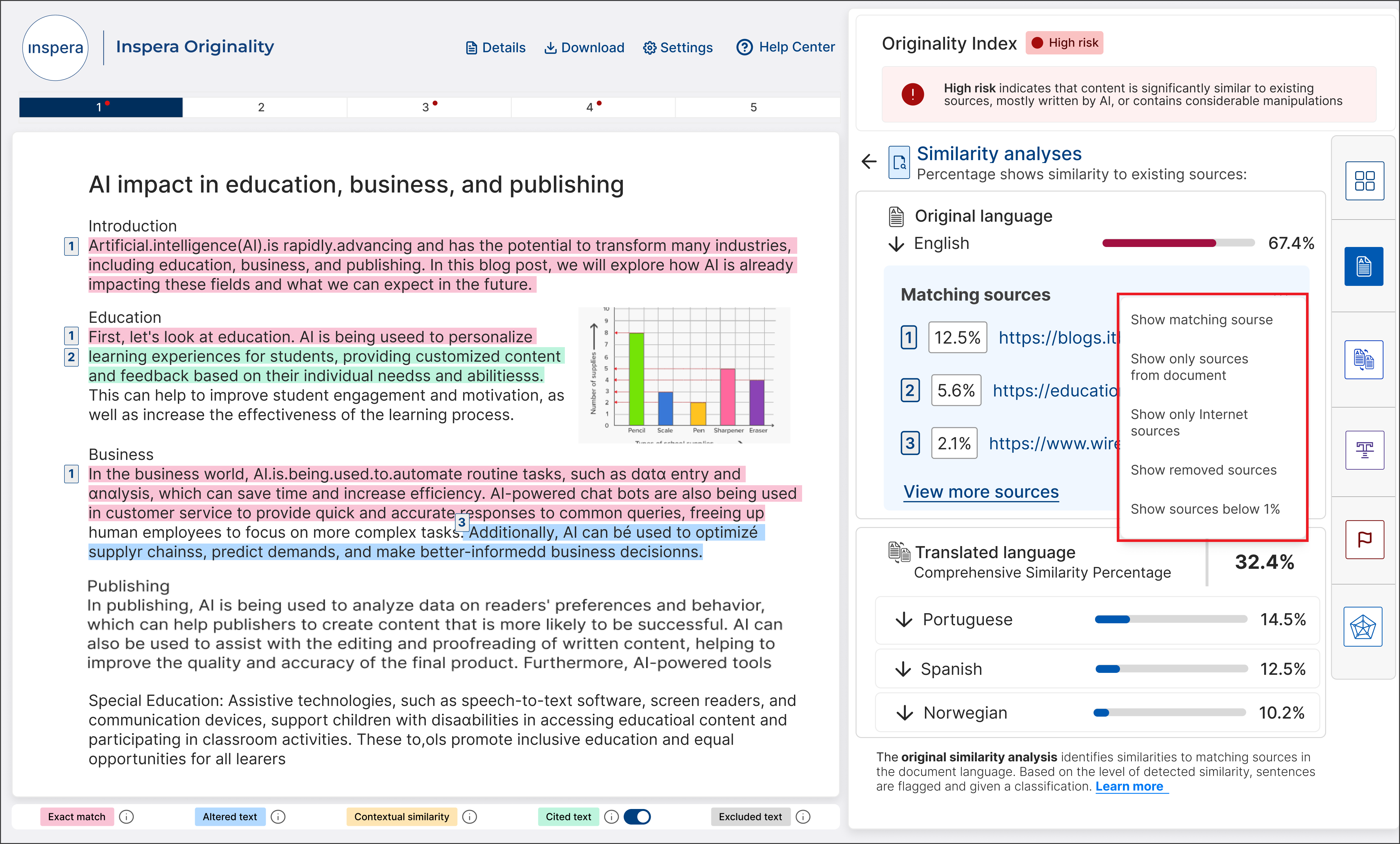Expand the Portuguese similarity row

coord(1097,619)
